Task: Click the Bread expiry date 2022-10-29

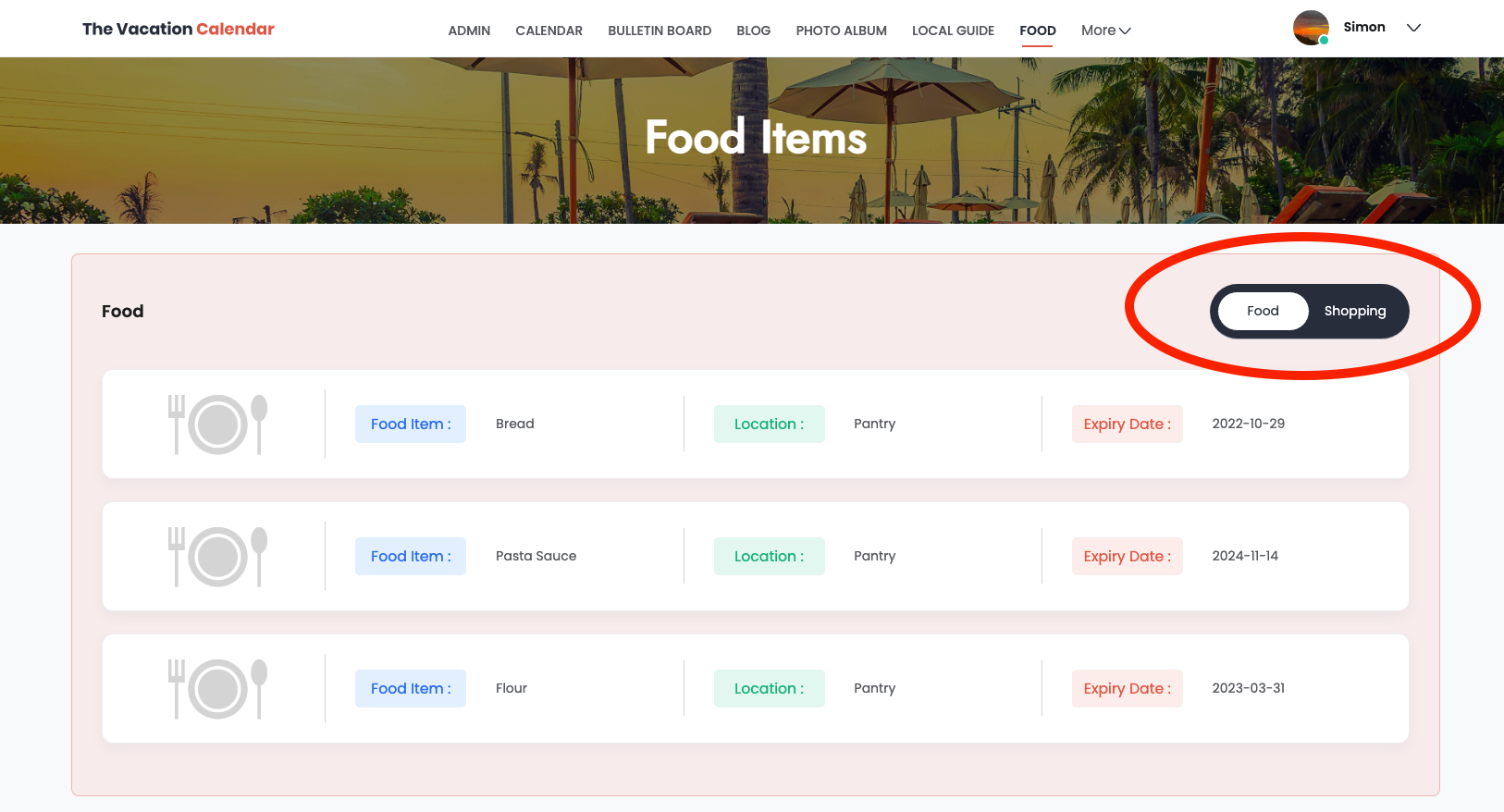Action: coord(1248,424)
